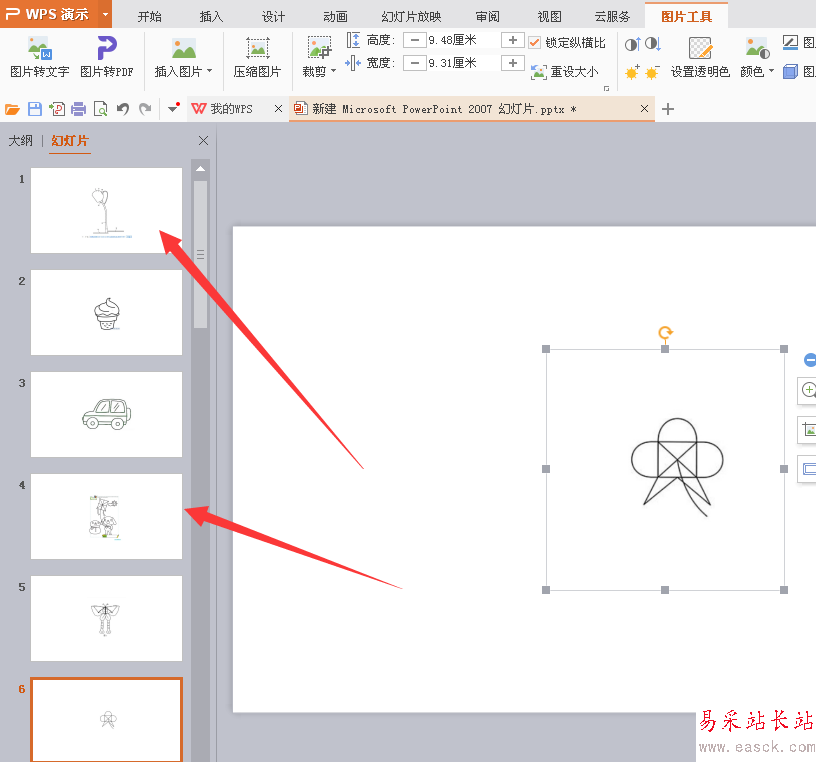
Task: Click the export to PDF icon in quick toolbar
Action: [57, 109]
